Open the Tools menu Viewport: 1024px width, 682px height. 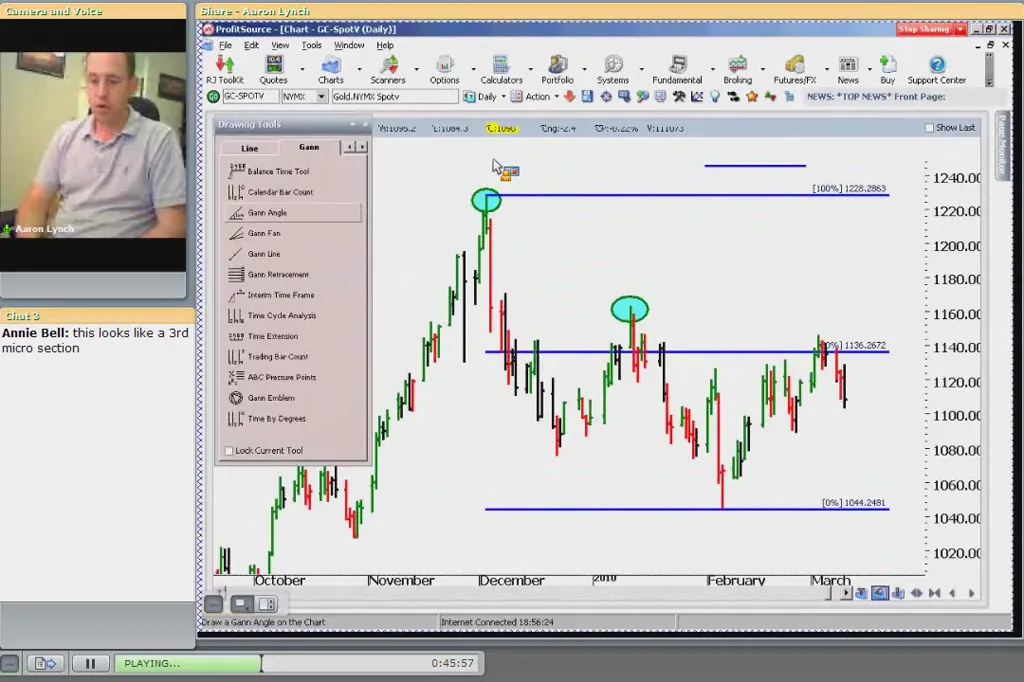point(312,45)
